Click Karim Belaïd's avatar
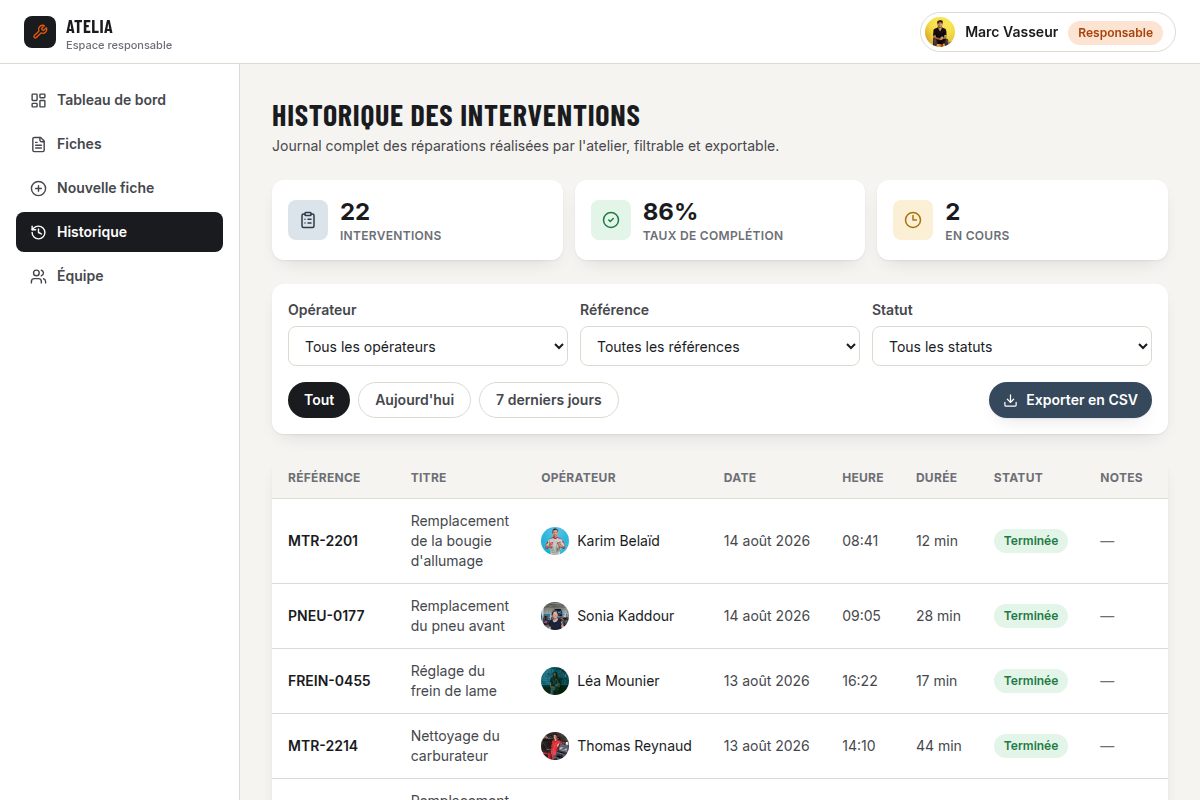This screenshot has height=800, width=1200. [555, 541]
